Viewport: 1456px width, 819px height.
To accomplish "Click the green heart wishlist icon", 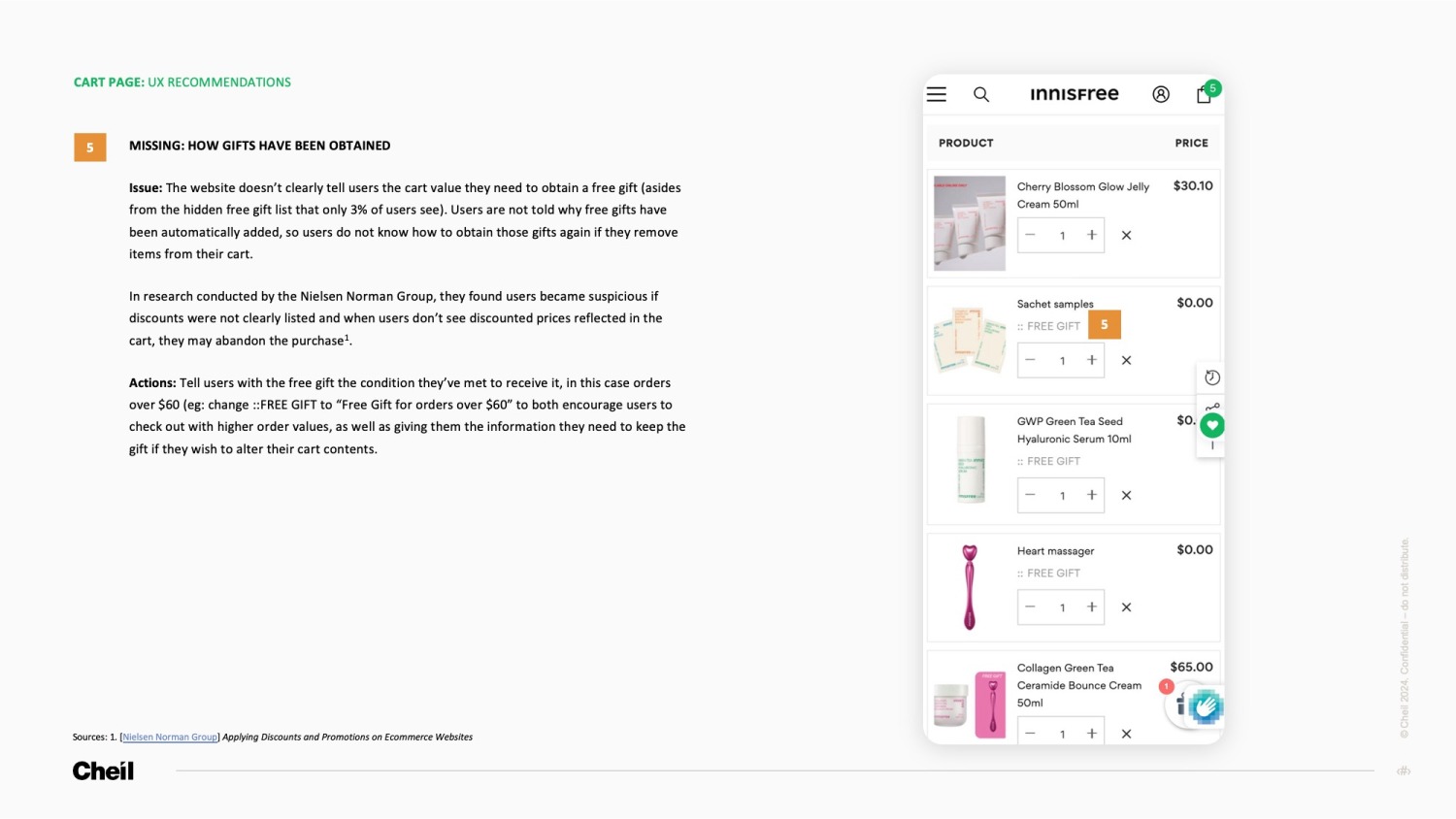I will point(1212,425).
